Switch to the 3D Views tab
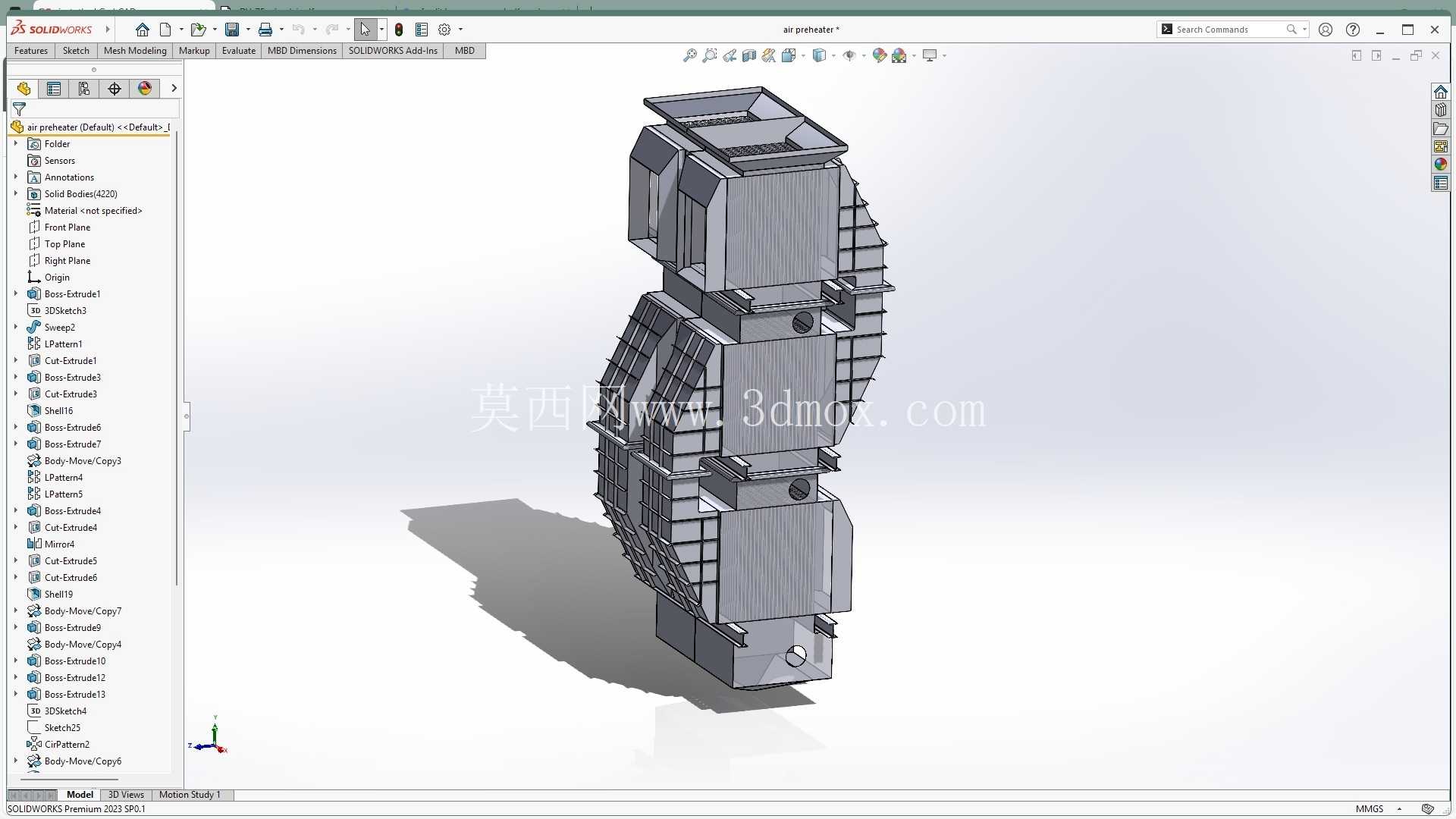The image size is (1456, 819). click(126, 795)
